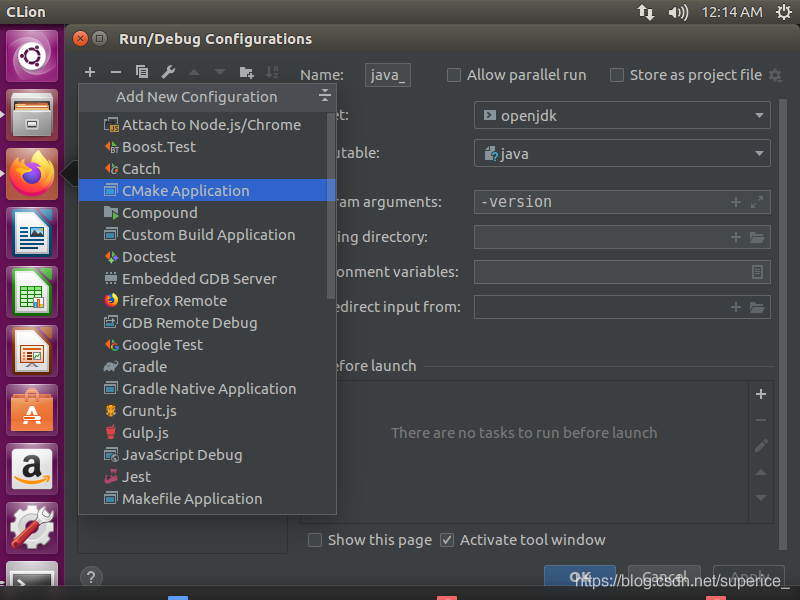The image size is (800, 600).
Task: Click the help question mark button
Action: pyautogui.click(x=91, y=577)
